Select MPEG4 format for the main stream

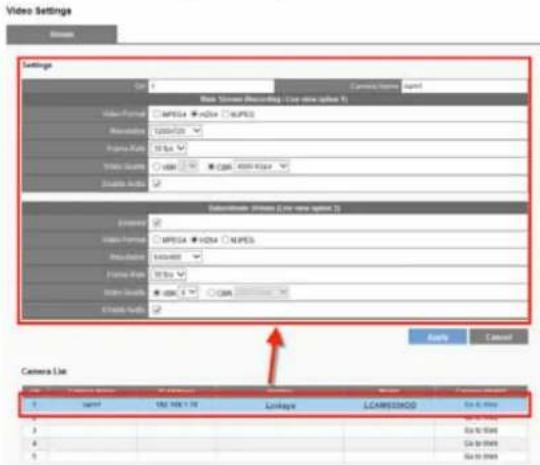click(x=157, y=114)
